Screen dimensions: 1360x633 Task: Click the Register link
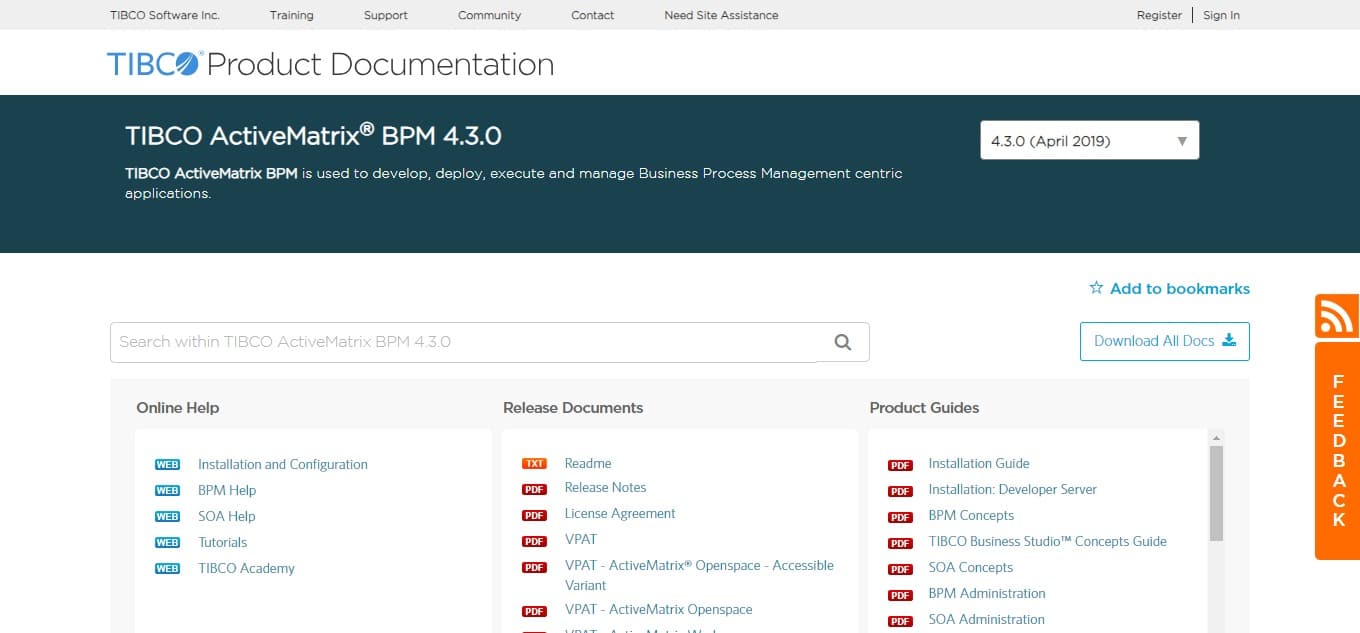click(1159, 15)
